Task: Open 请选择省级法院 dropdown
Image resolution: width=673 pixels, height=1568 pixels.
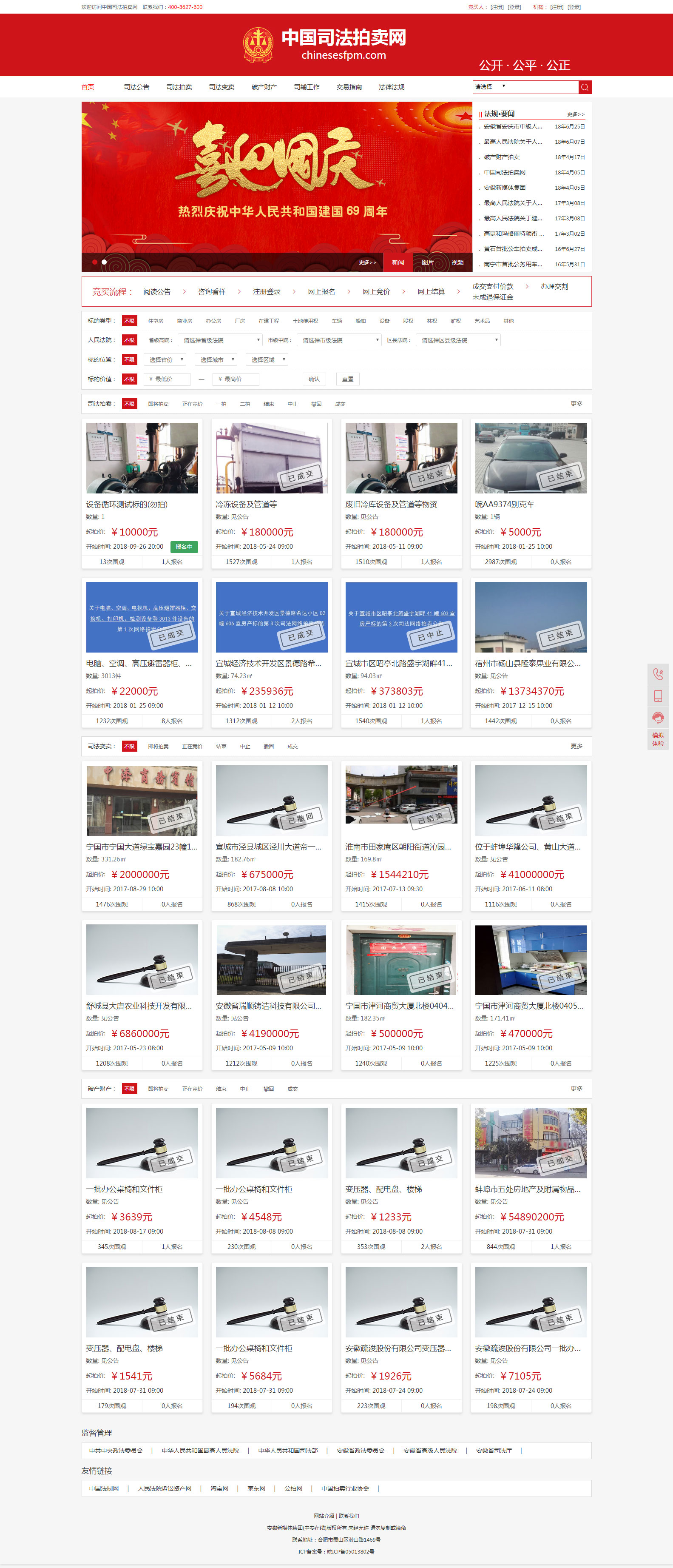Action: 220,340
